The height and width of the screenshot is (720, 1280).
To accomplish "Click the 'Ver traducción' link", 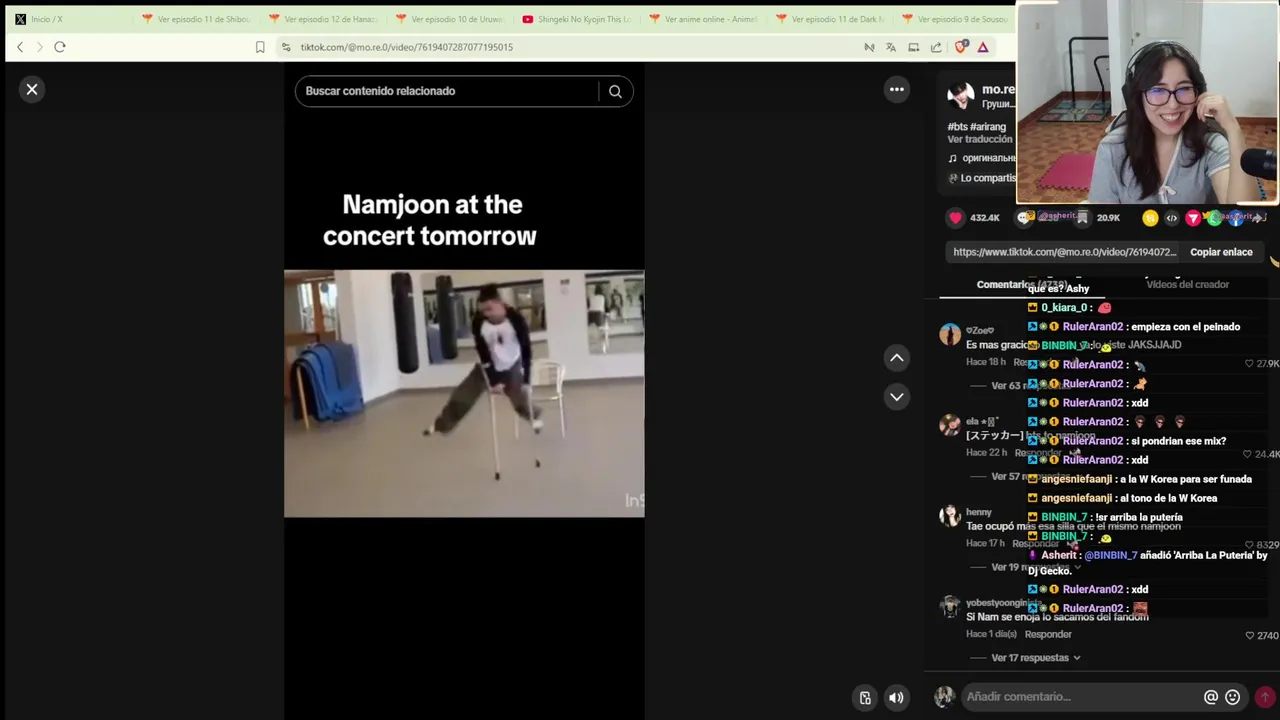I will pyautogui.click(x=980, y=140).
